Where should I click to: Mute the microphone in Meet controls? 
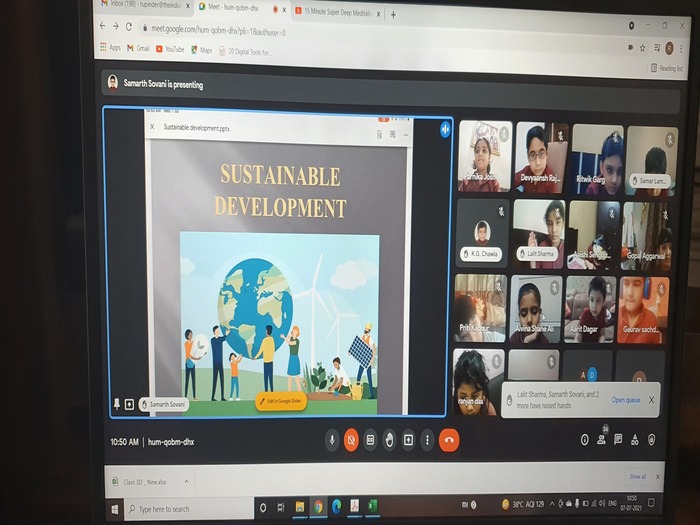pos(332,440)
